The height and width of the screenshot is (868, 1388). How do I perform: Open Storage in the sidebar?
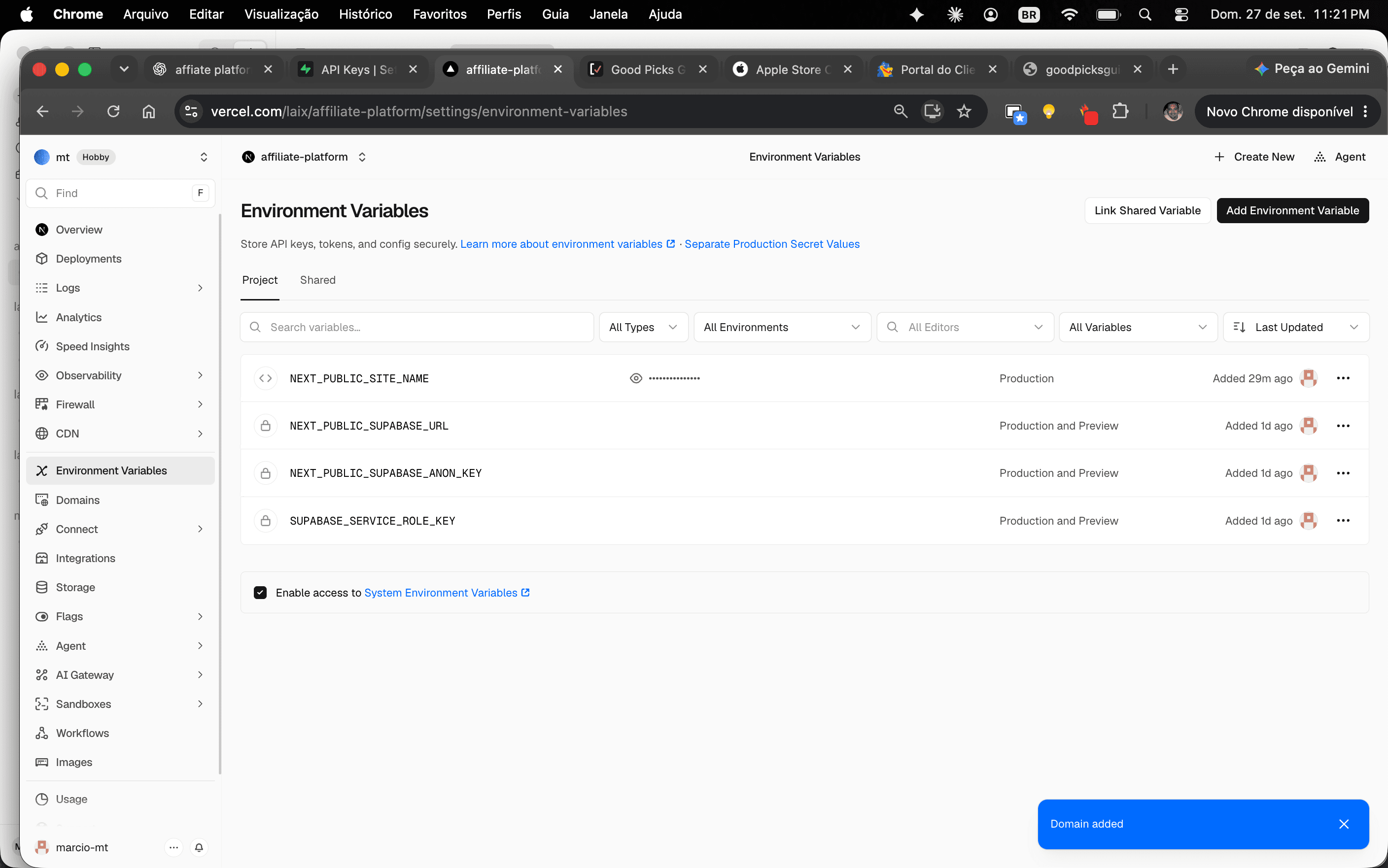tap(121, 587)
